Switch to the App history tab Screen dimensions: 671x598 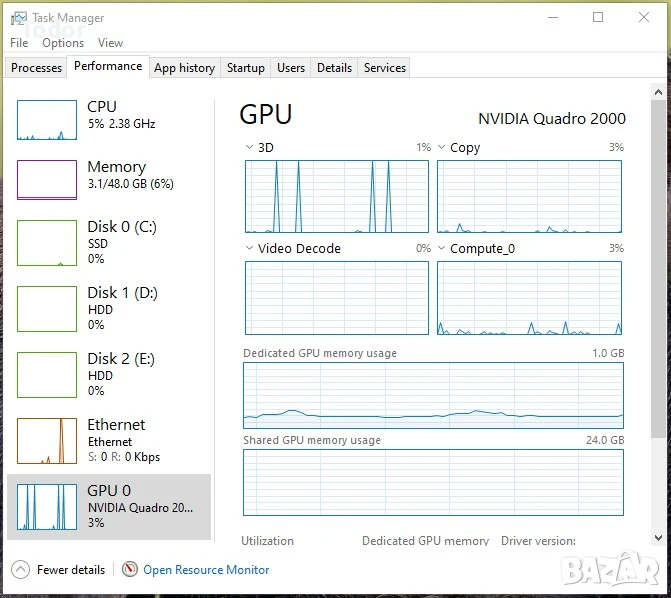(184, 68)
